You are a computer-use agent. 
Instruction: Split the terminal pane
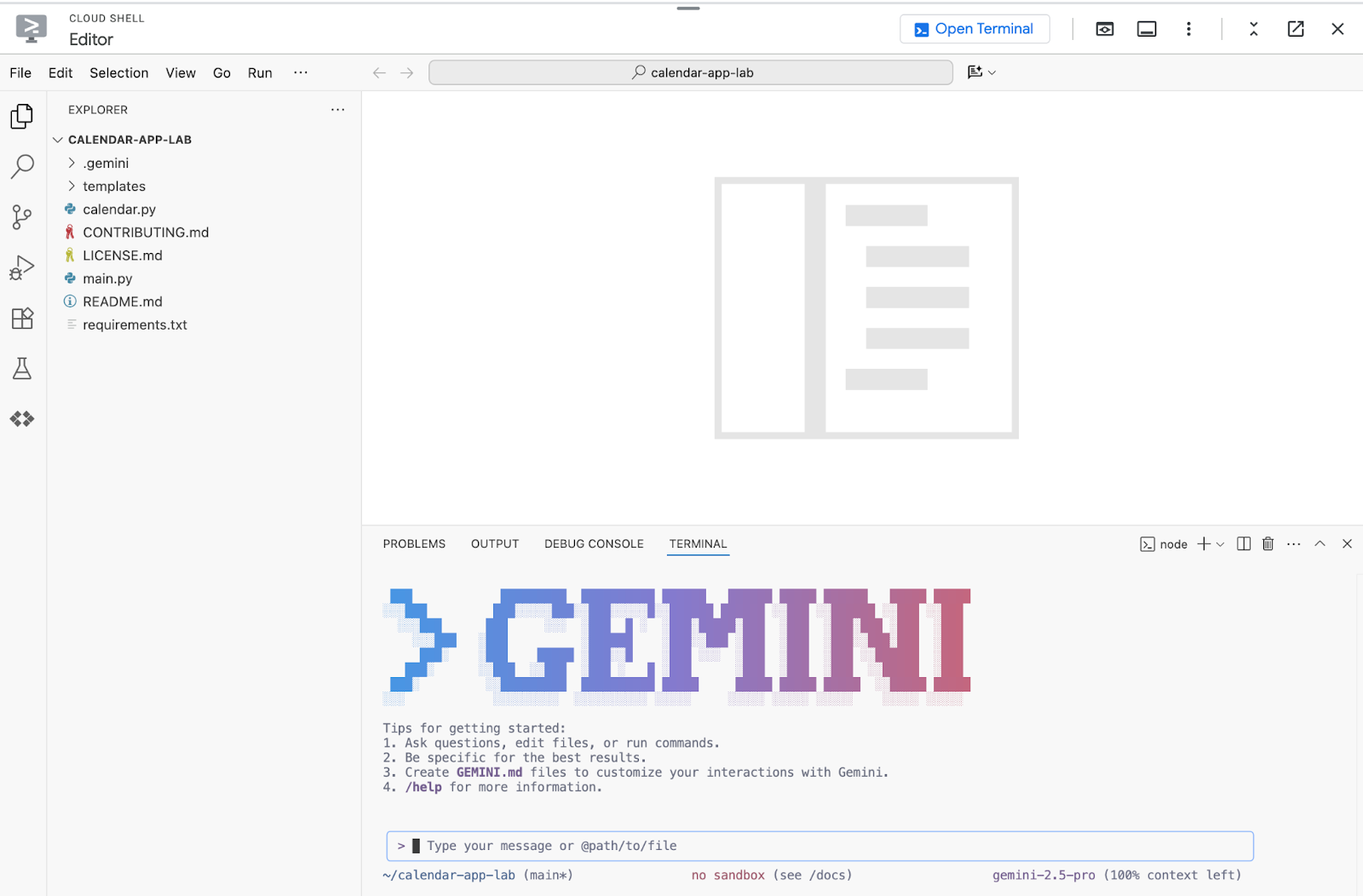point(1244,544)
